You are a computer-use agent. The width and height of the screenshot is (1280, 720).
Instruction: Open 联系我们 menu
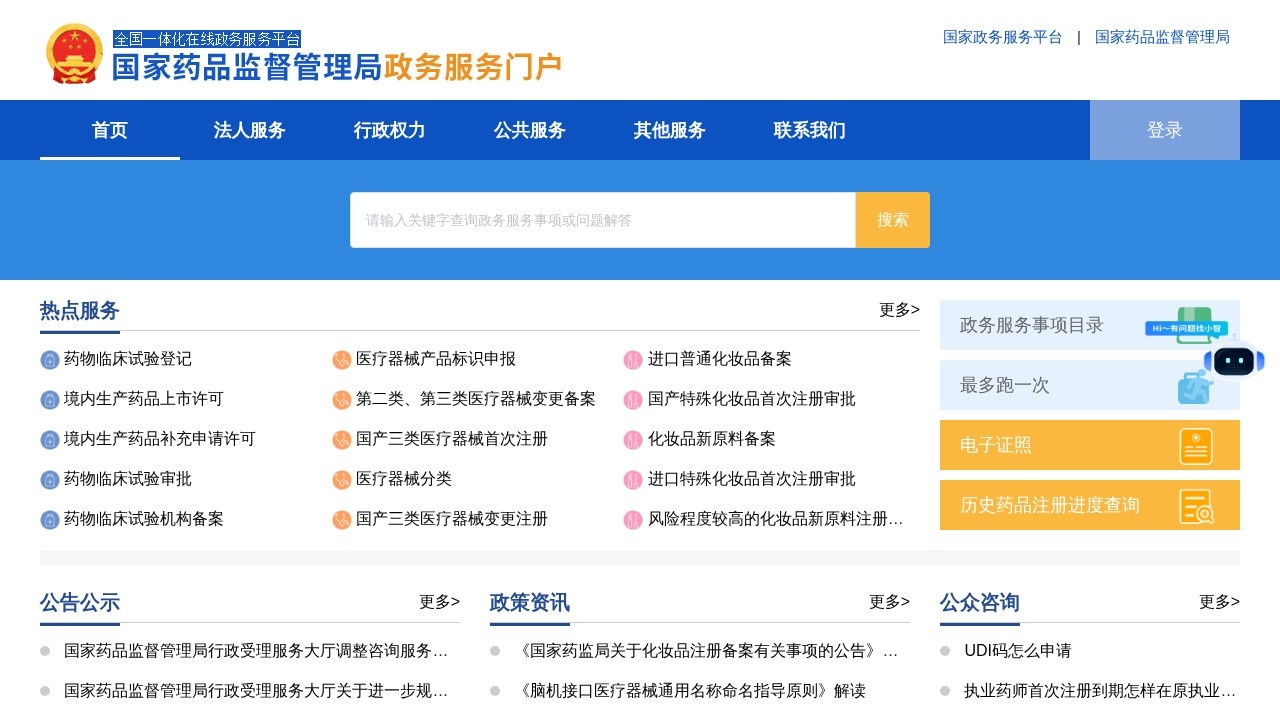[810, 130]
